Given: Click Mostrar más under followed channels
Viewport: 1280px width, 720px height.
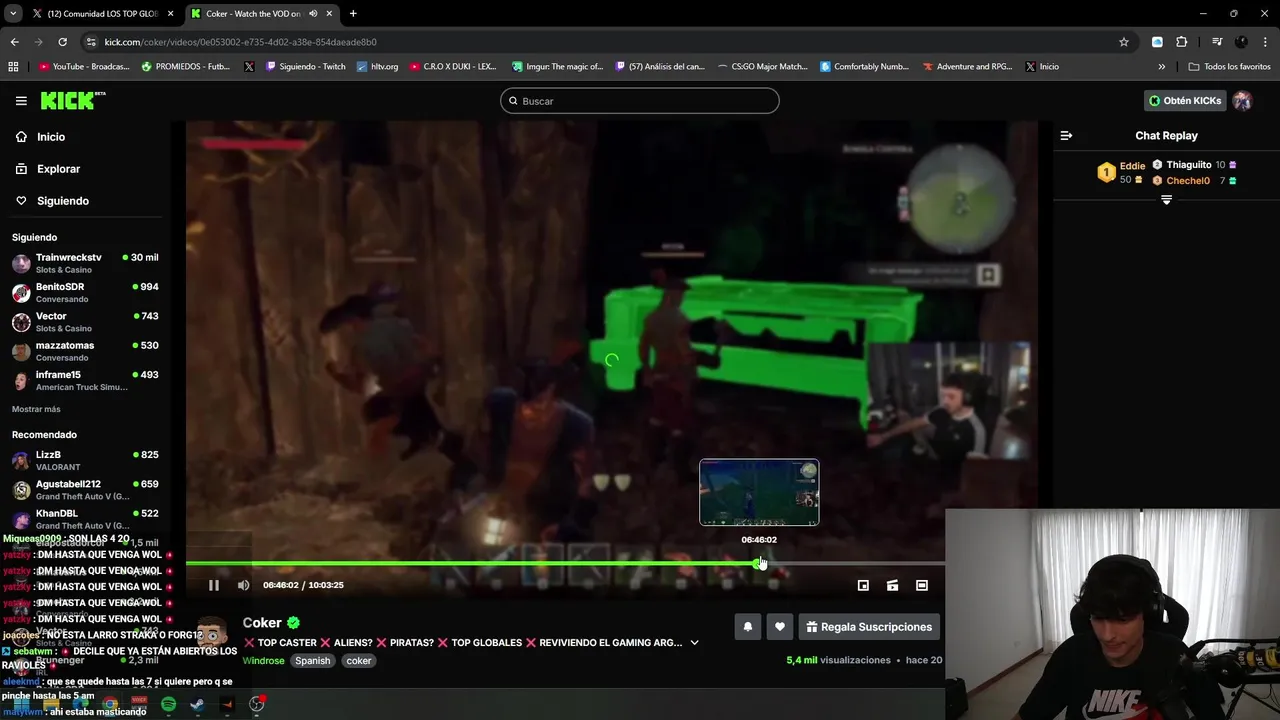Looking at the screenshot, I should (36, 409).
